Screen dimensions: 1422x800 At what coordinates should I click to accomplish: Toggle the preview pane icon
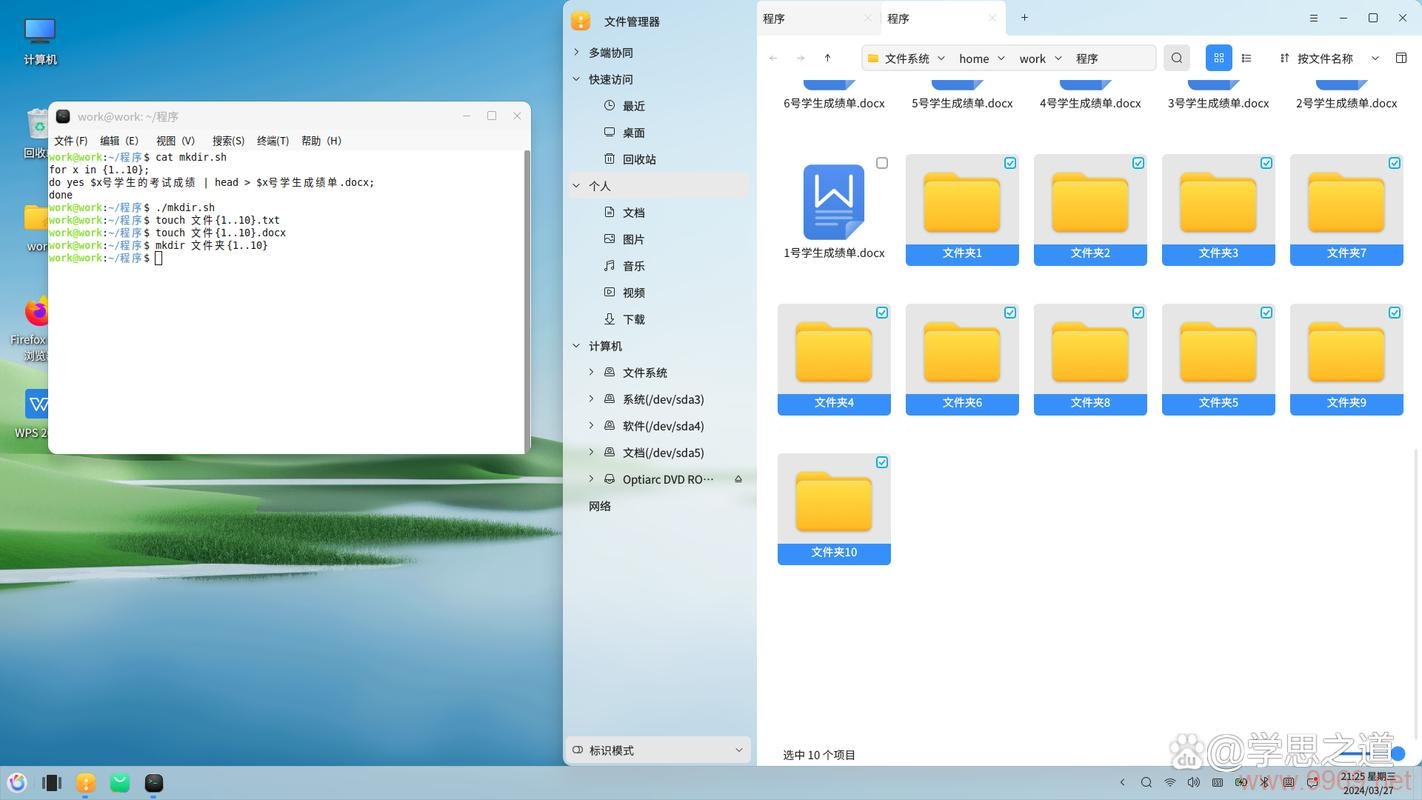point(1401,58)
